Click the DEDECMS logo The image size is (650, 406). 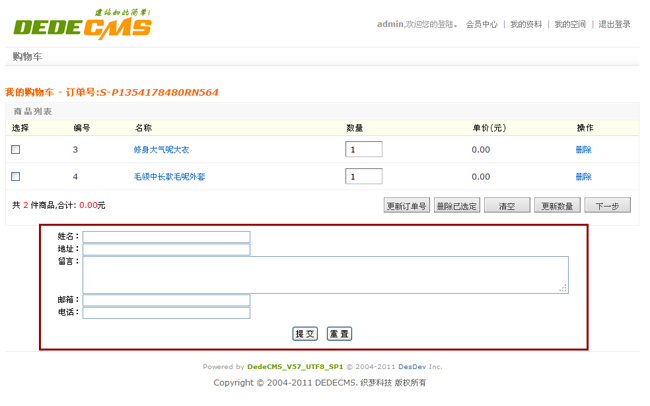82,26
